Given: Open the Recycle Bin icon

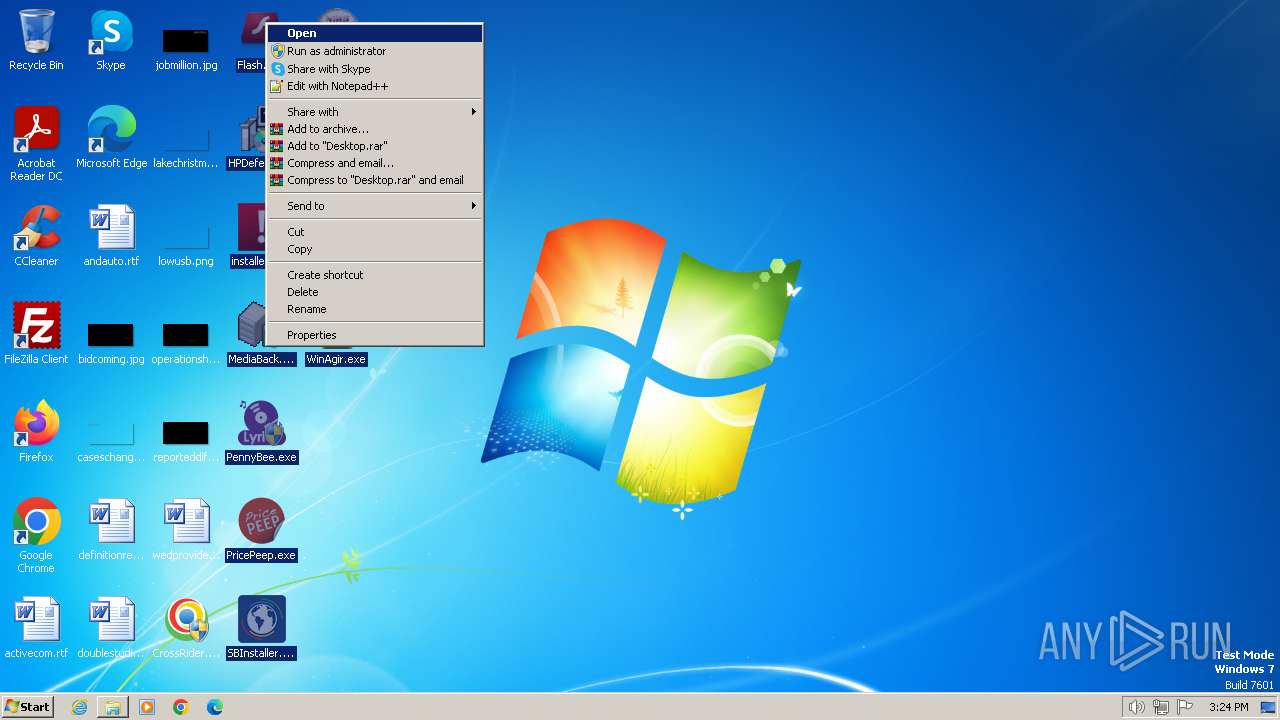Looking at the screenshot, I should [36, 40].
